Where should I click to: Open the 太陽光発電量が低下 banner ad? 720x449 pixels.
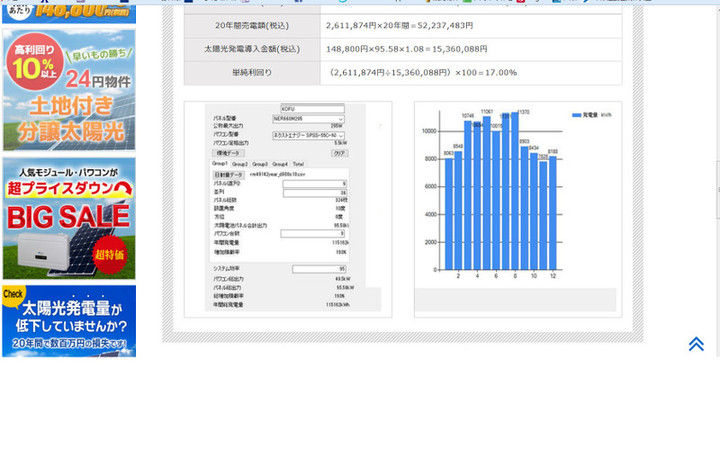coord(69,320)
